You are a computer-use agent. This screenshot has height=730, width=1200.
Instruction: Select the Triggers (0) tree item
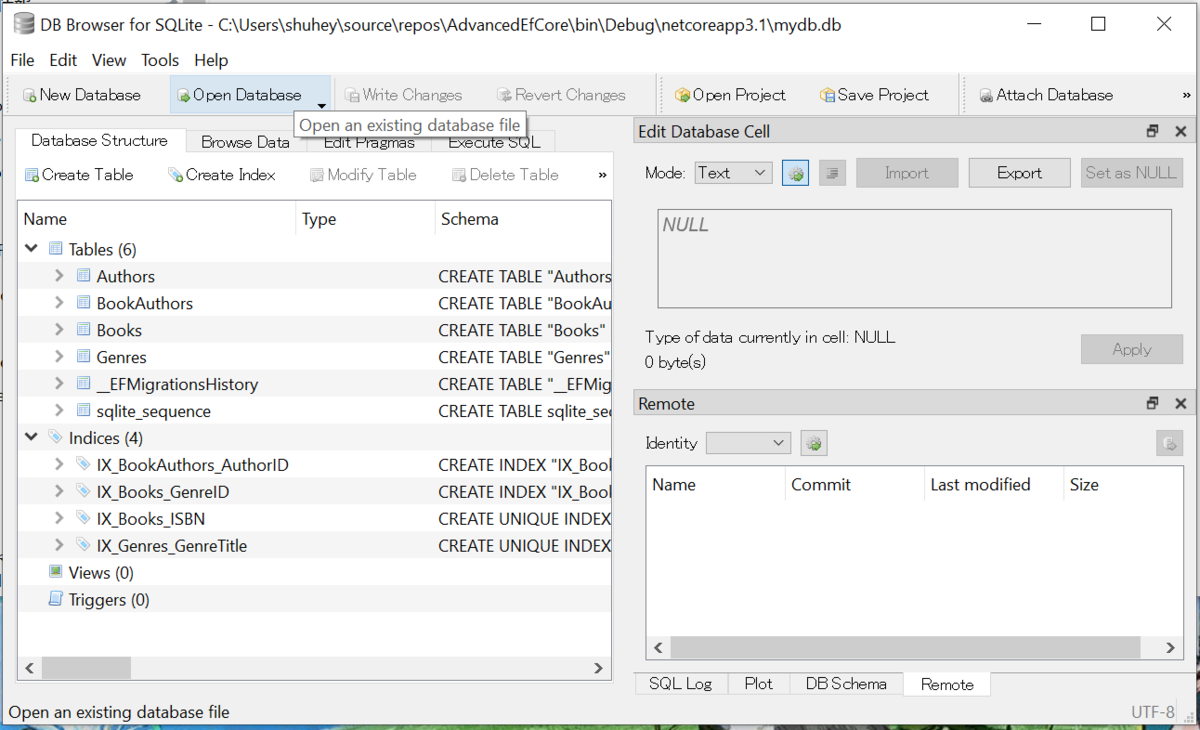click(109, 600)
